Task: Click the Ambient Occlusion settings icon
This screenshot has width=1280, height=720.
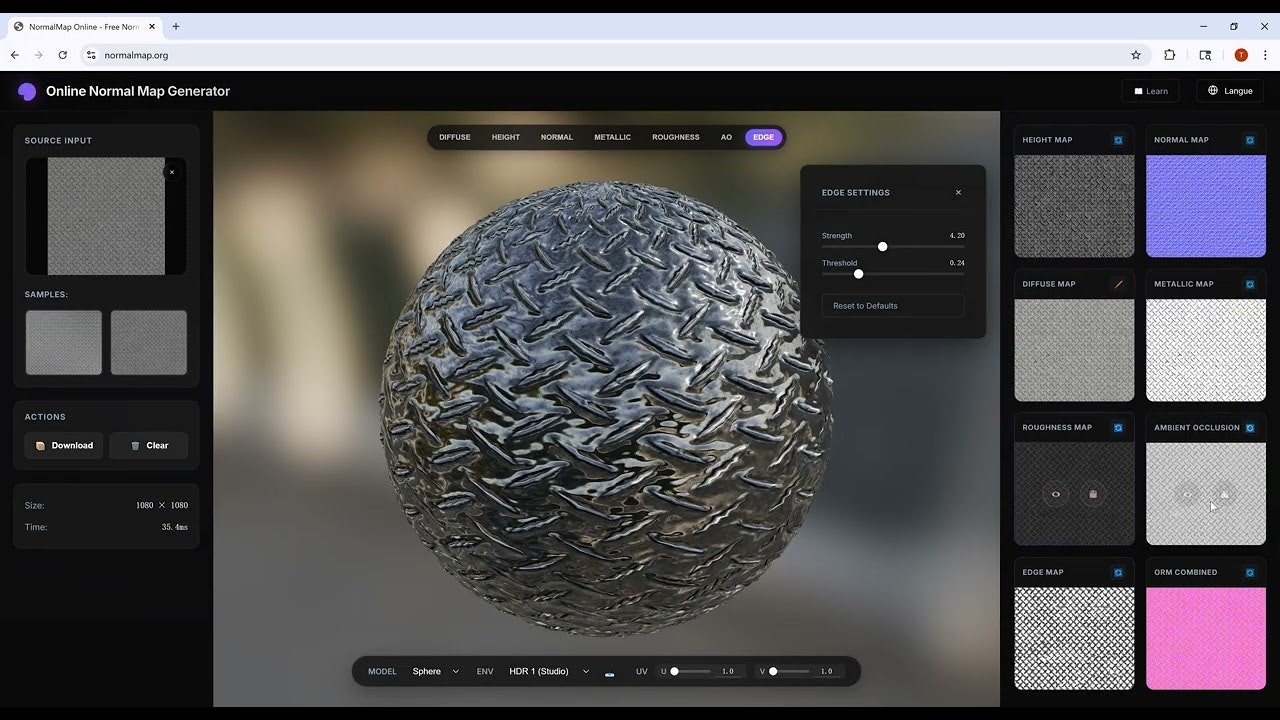Action: (x=1250, y=428)
